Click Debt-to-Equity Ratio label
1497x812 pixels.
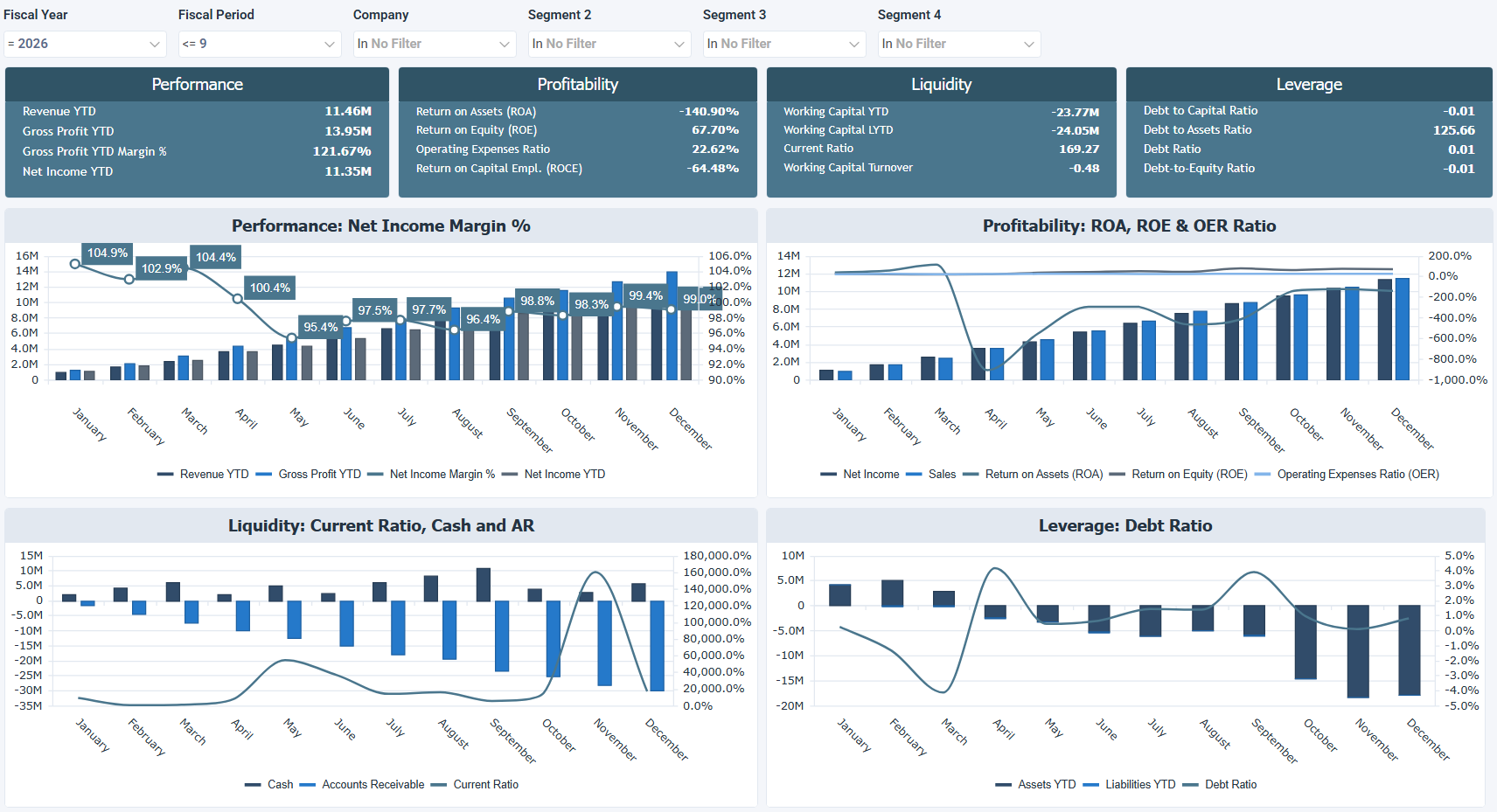point(1199,169)
